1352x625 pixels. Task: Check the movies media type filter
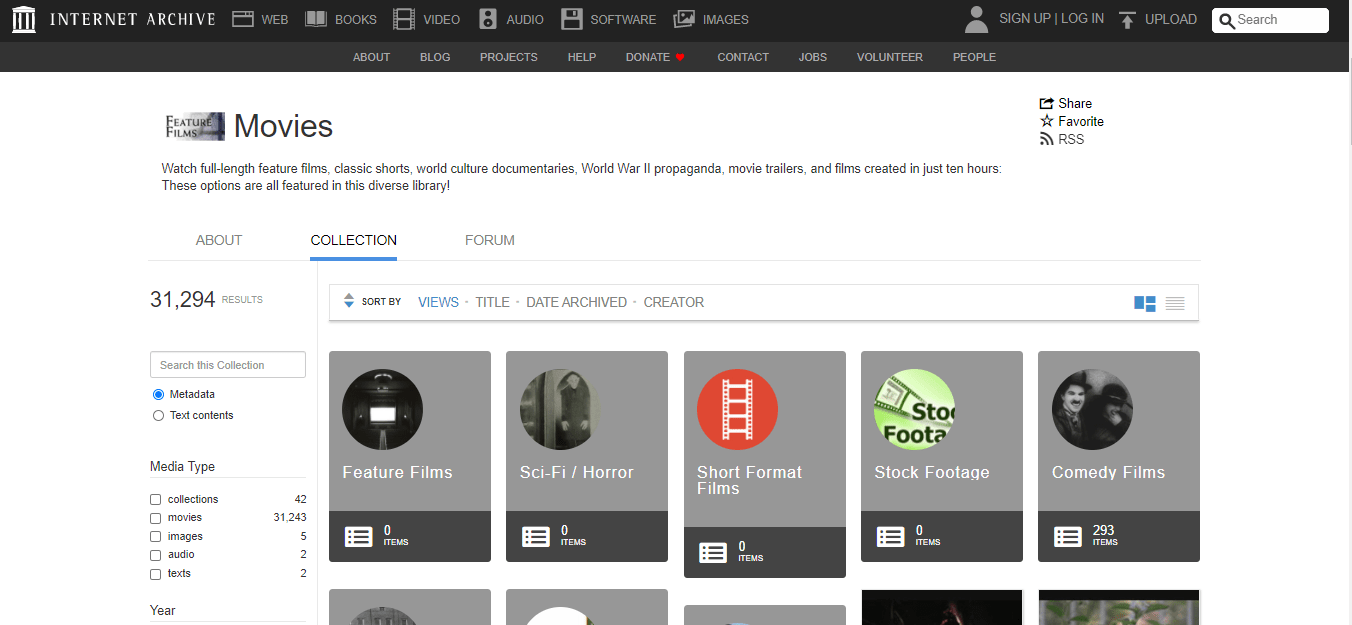point(155,518)
